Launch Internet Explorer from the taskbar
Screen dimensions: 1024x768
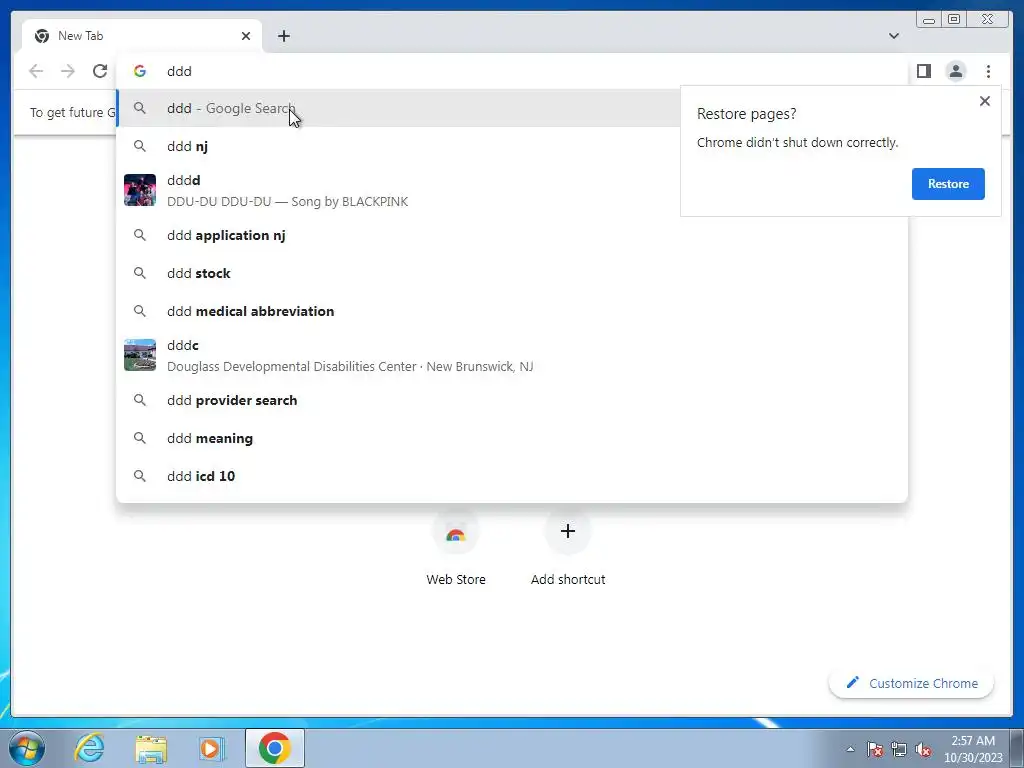click(89, 748)
